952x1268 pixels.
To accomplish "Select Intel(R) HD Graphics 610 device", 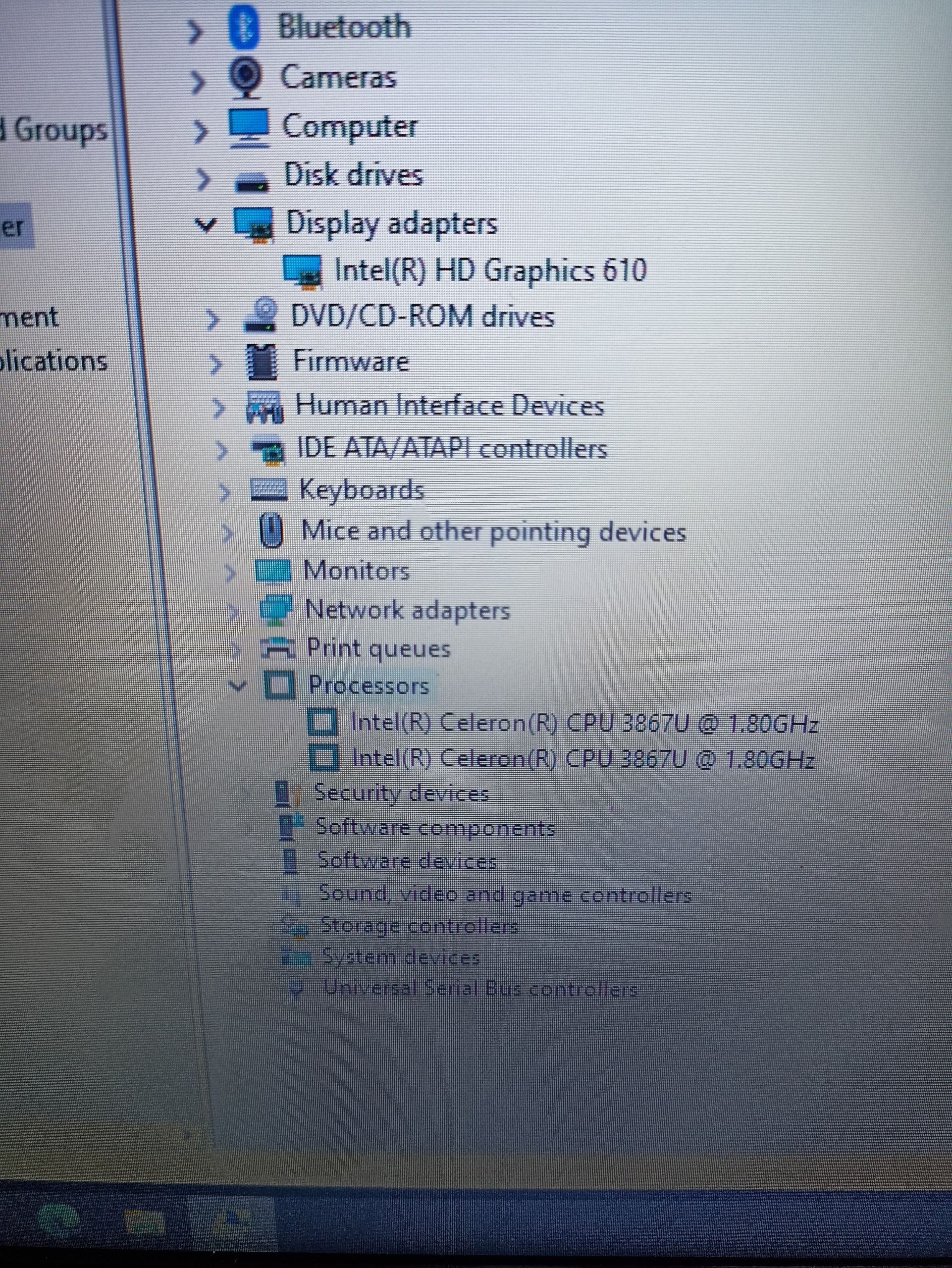I will coord(490,270).
